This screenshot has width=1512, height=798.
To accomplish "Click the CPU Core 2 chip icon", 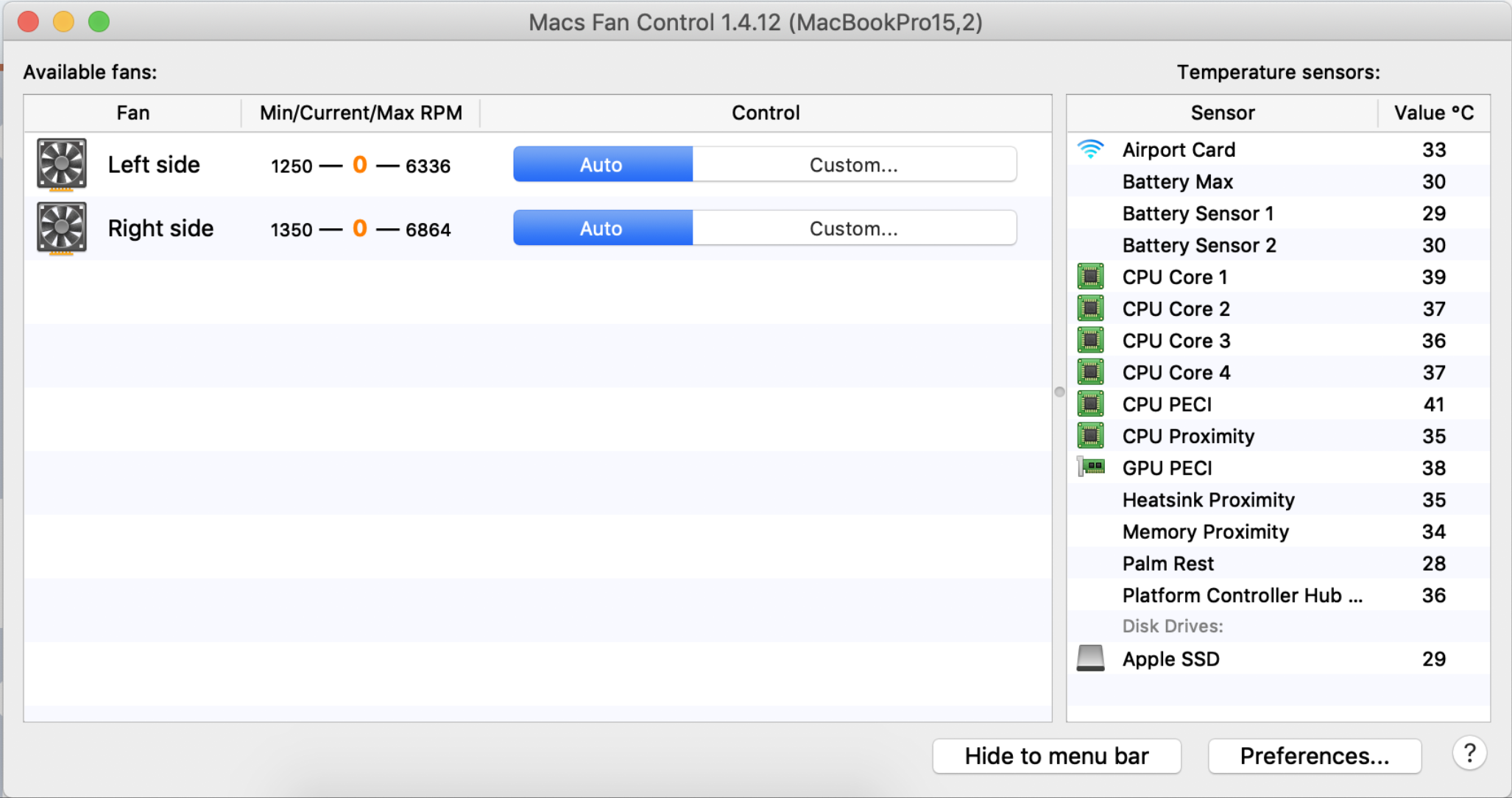I will click(1090, 308).
